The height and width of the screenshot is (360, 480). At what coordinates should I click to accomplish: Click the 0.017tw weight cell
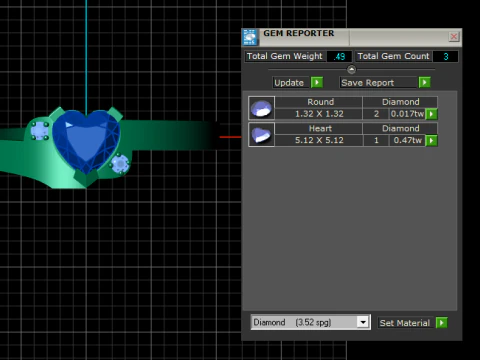click(x=407, y=114)
